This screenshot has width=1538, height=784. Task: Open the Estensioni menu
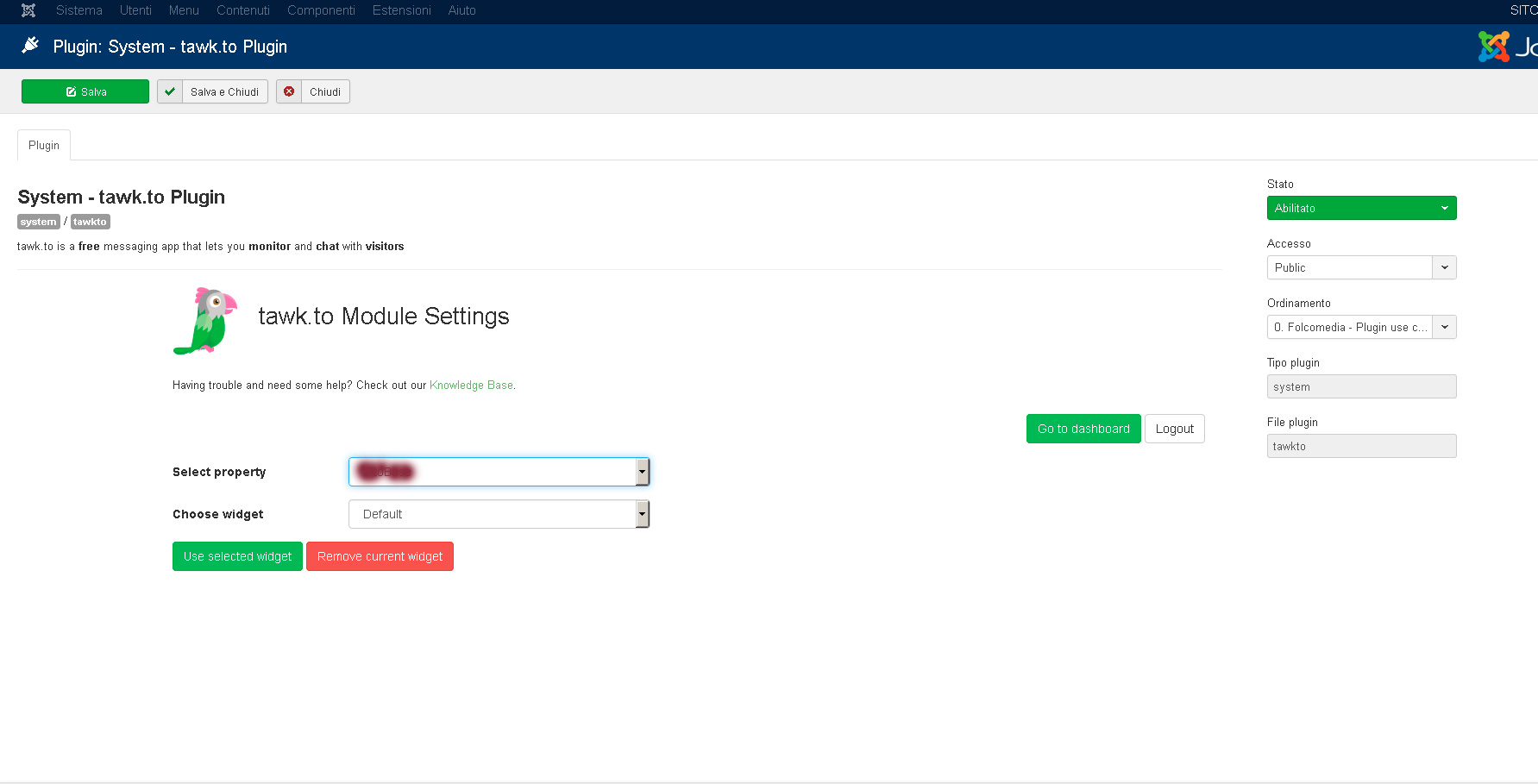point(402,10)
